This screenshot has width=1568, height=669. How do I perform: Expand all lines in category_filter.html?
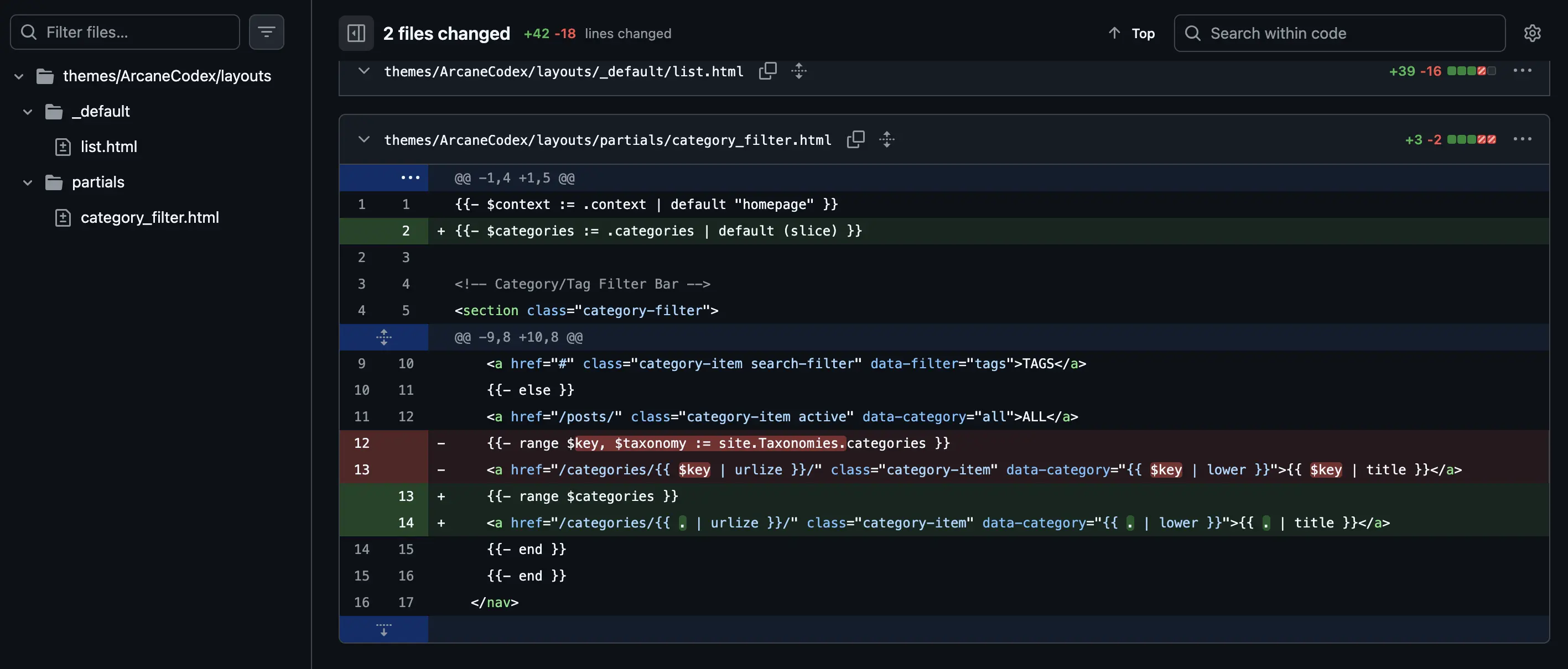tap(886, 139)
